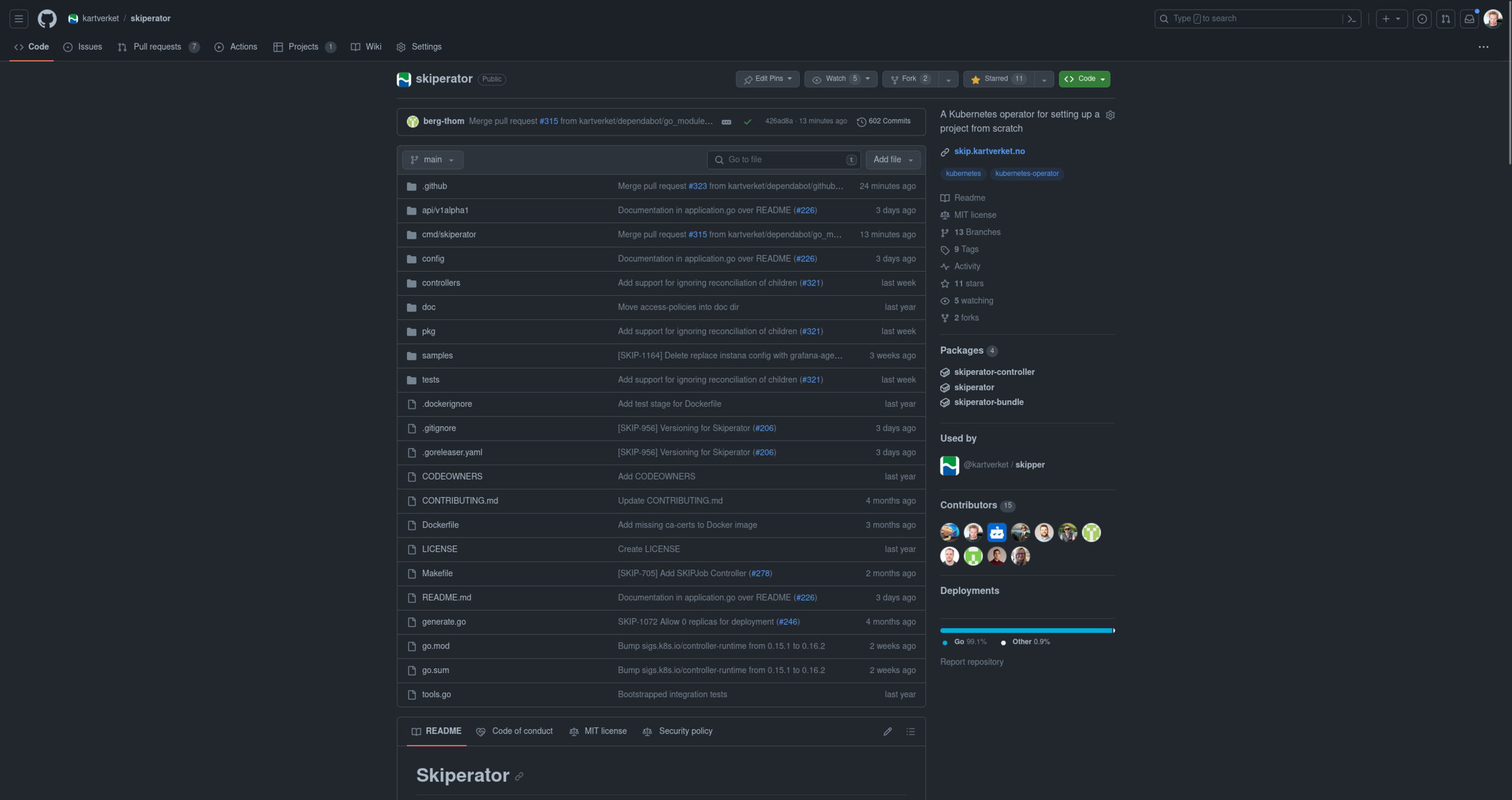
Task: Expand the commit message ellipsis
Action: 726,122
